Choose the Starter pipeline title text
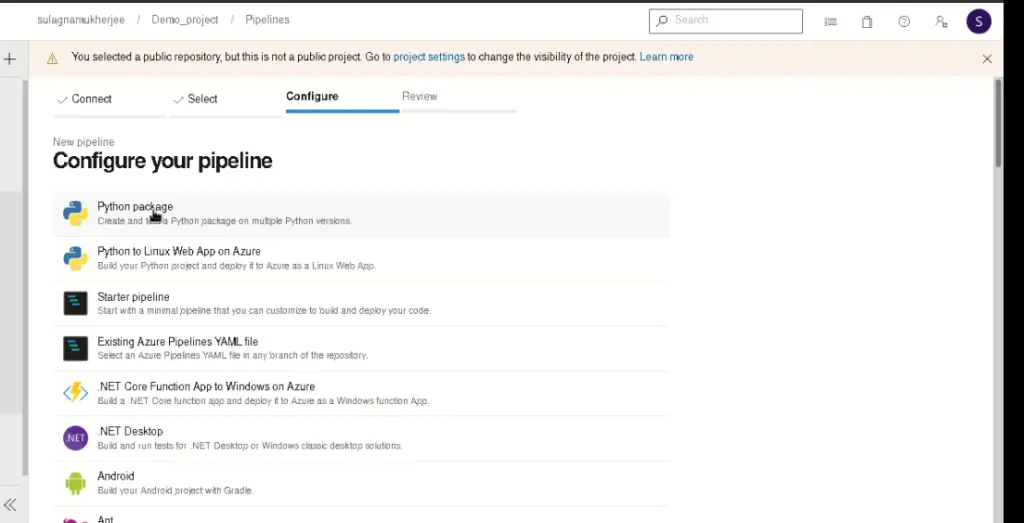The image size is (1024, 523). pos(133,296)
